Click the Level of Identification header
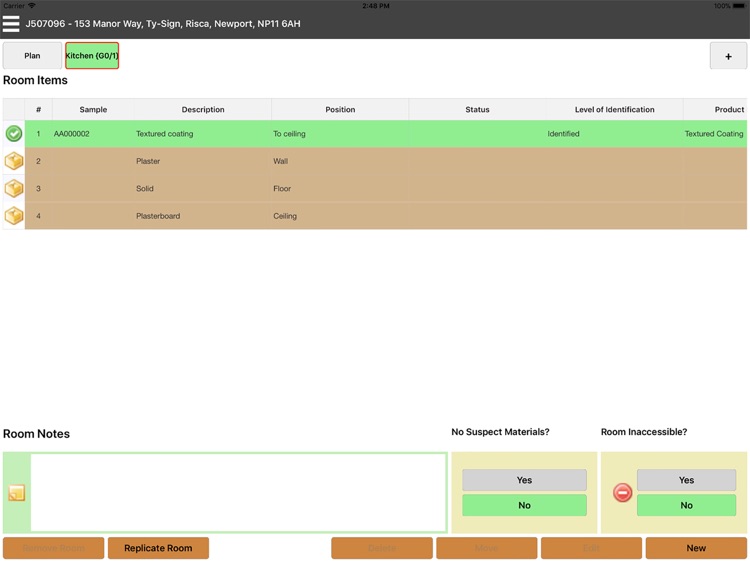 [615, 110]
